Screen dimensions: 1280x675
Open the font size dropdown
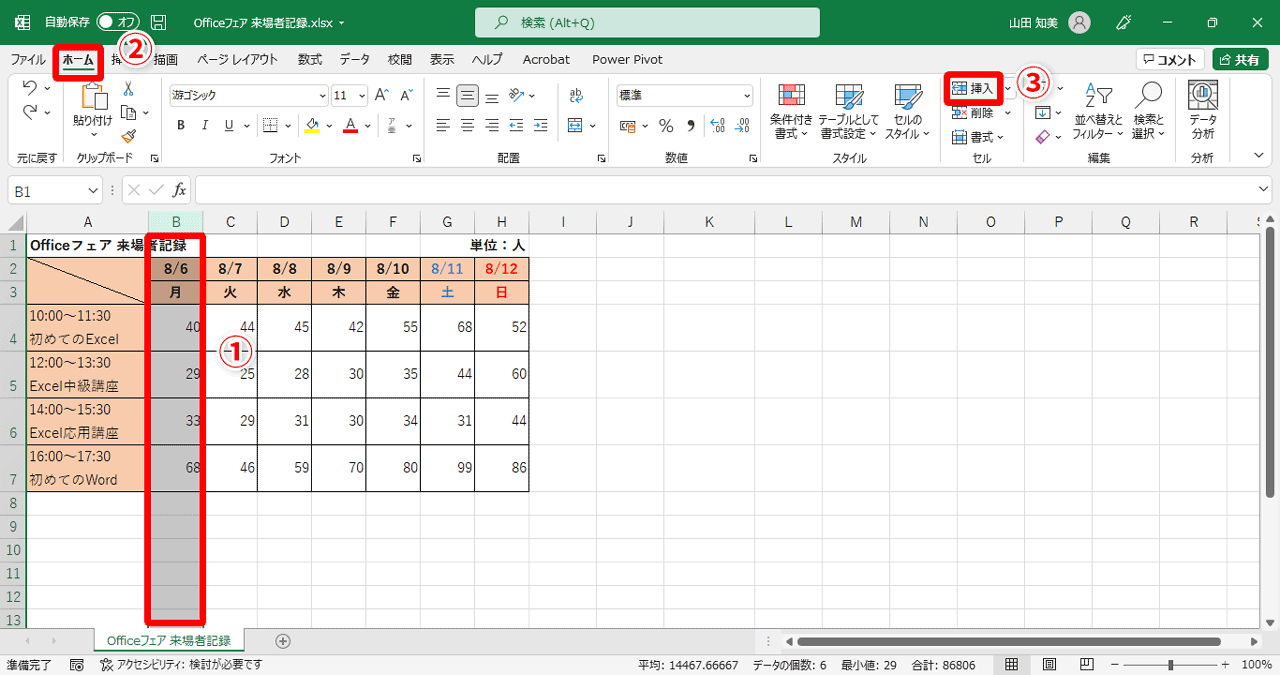[361, 94]
